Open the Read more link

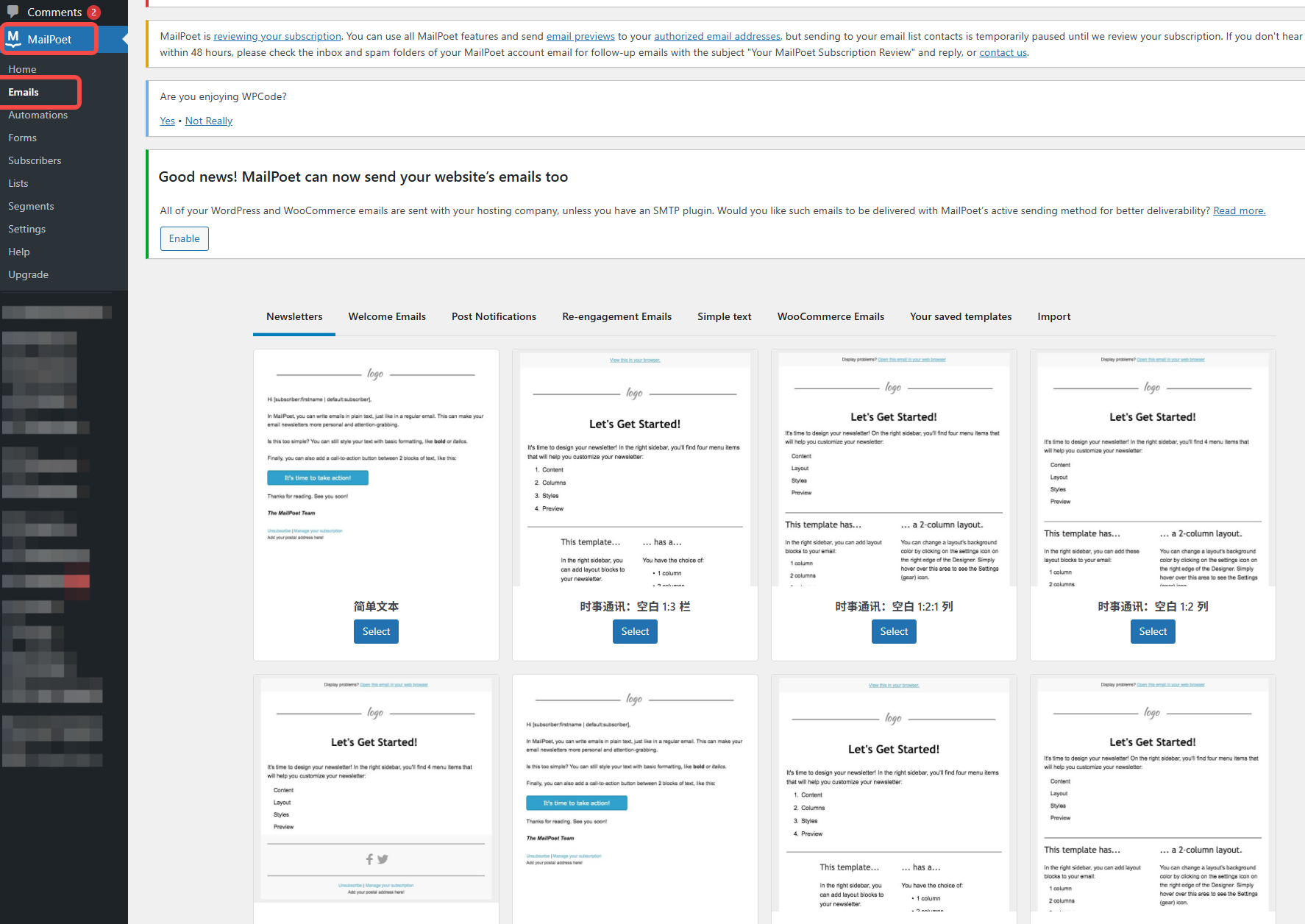(1239, 210)
